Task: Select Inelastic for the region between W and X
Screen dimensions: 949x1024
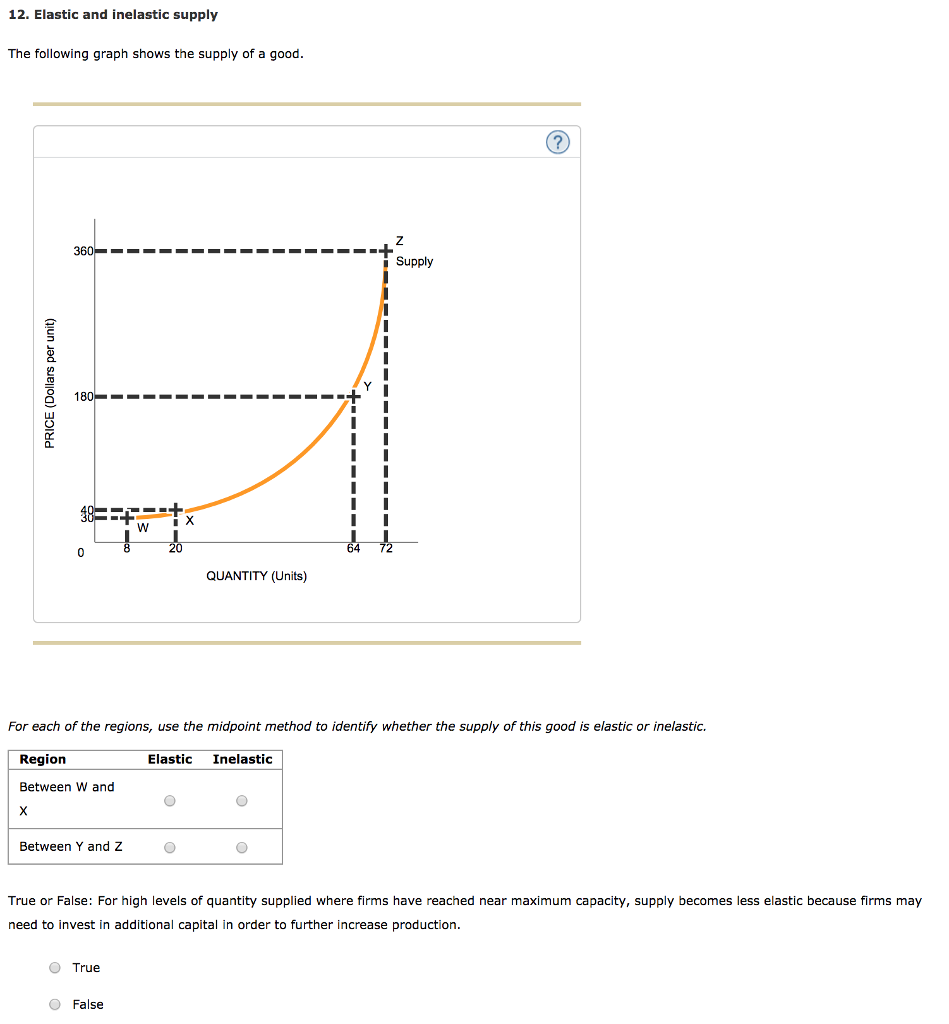Action: [x=241, y=799]
